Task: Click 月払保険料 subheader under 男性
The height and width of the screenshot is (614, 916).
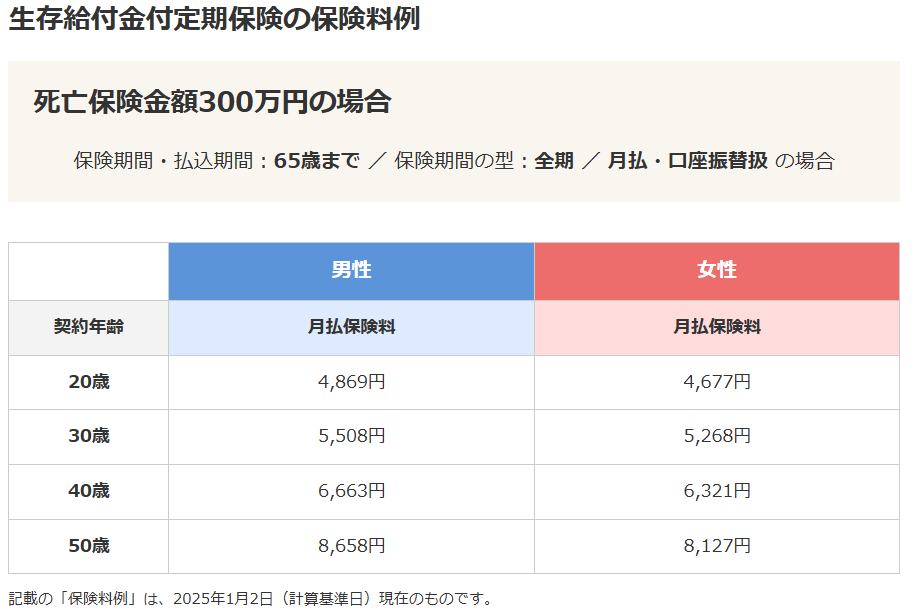Action: click(x=351, y=327)
